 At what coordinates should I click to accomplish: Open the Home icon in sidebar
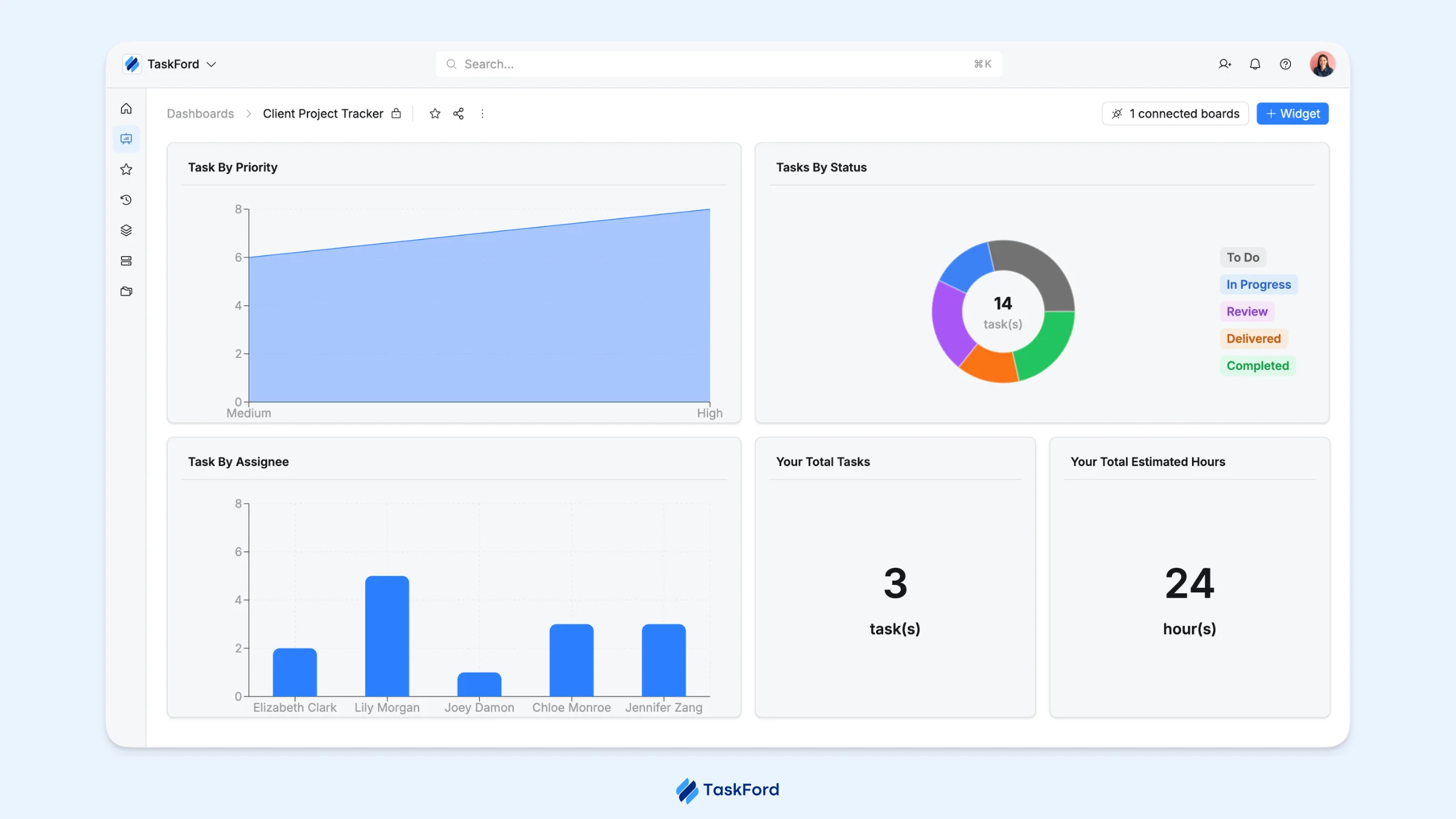click(x=126, y=109)
